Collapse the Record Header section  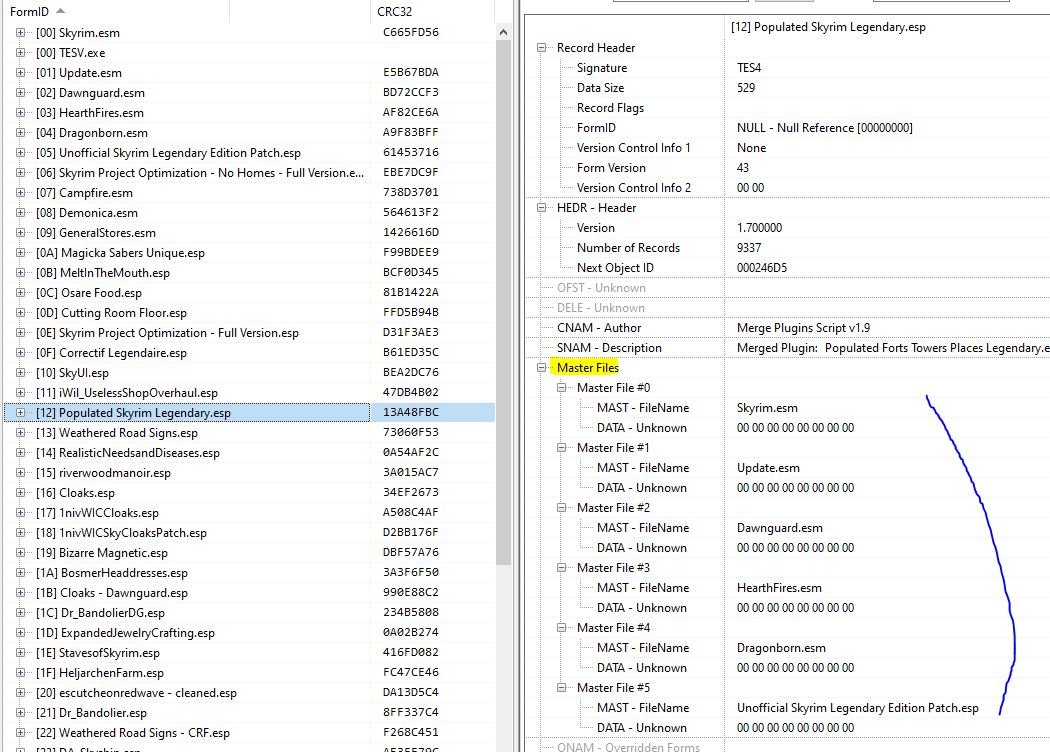pos(543,48)
